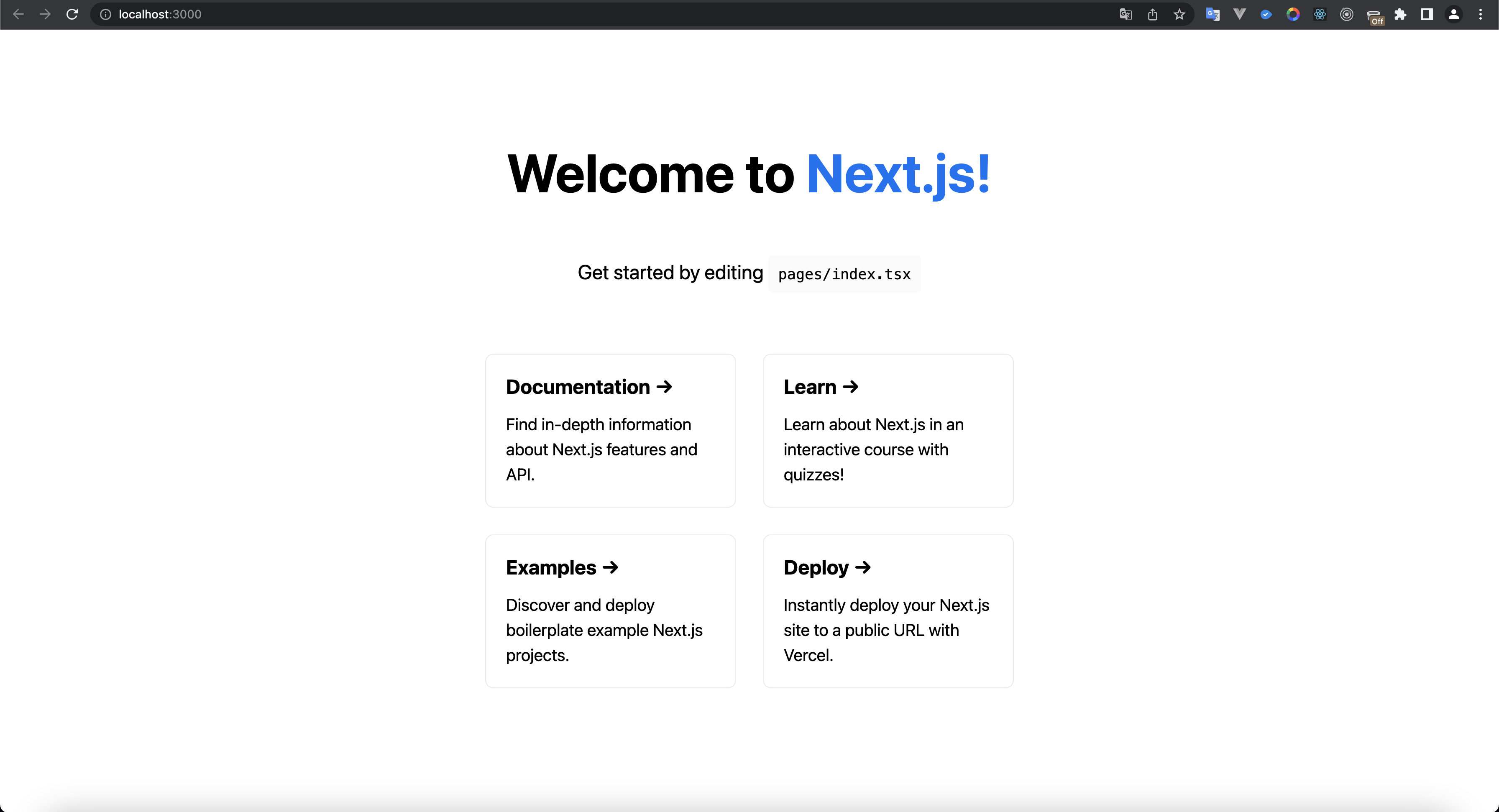Open the Documentation card
This screenshot has width=1499, height=812.
(610, 430)
